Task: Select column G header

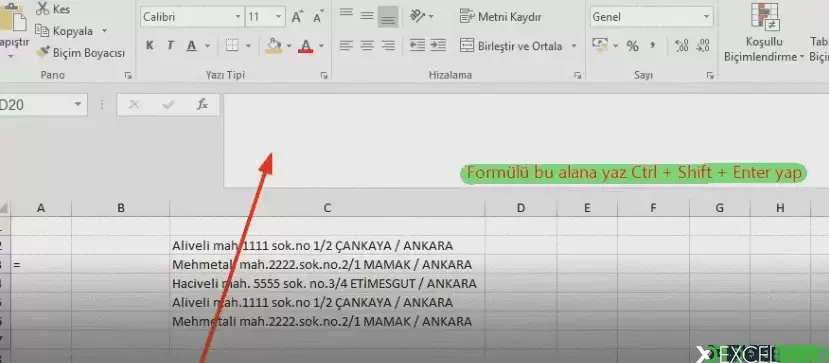Action: click(x=719, y=208)
